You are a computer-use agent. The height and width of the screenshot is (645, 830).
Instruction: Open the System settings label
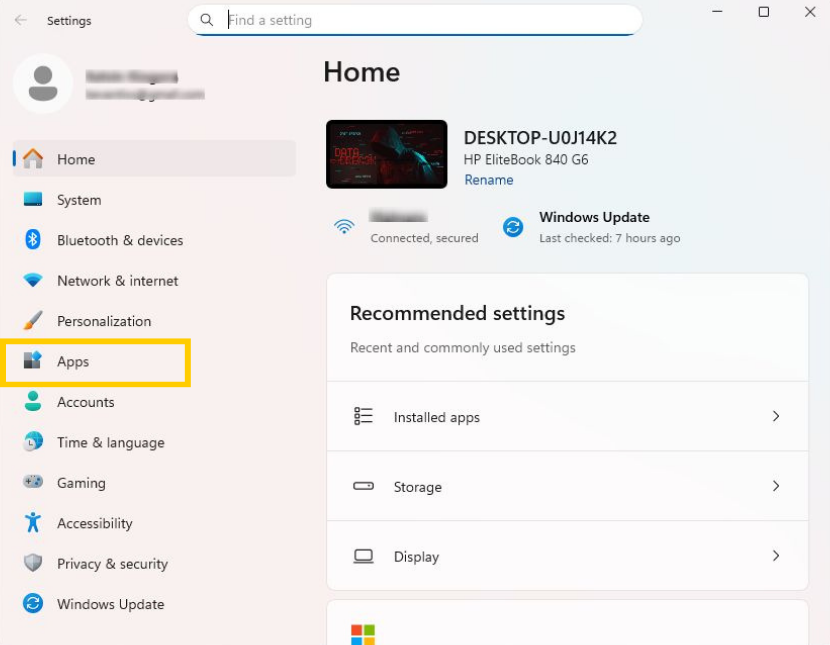79,200
